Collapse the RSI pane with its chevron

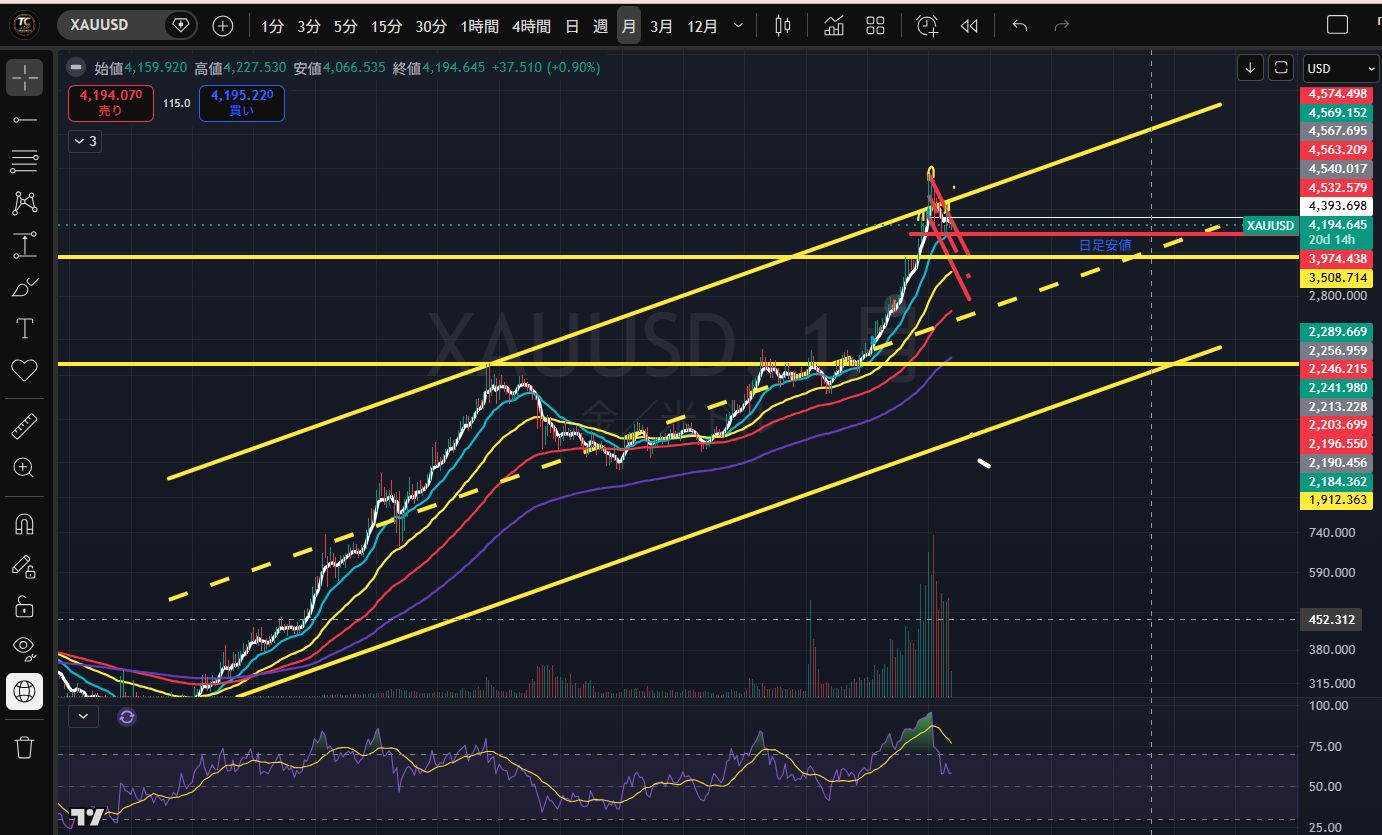pos(84,716)
